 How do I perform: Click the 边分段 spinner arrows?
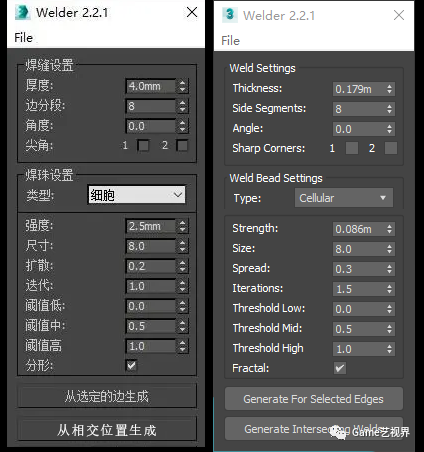182,106
